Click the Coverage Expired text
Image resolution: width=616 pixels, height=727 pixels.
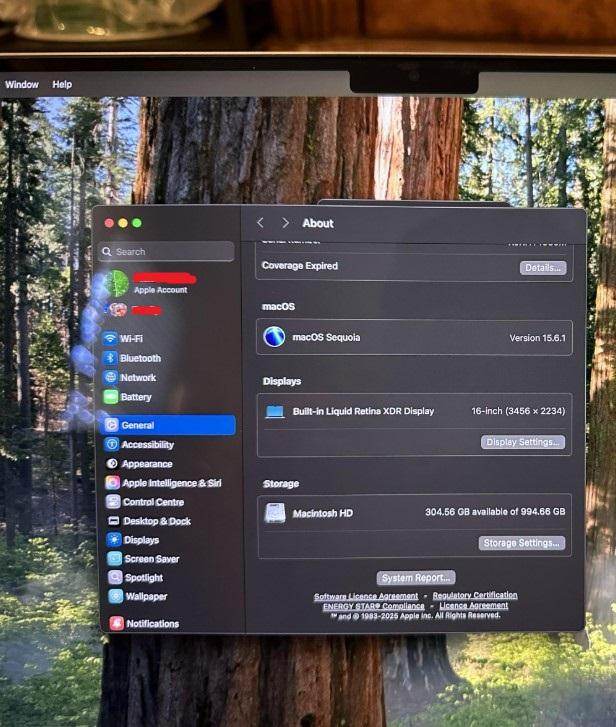(299, 266)
